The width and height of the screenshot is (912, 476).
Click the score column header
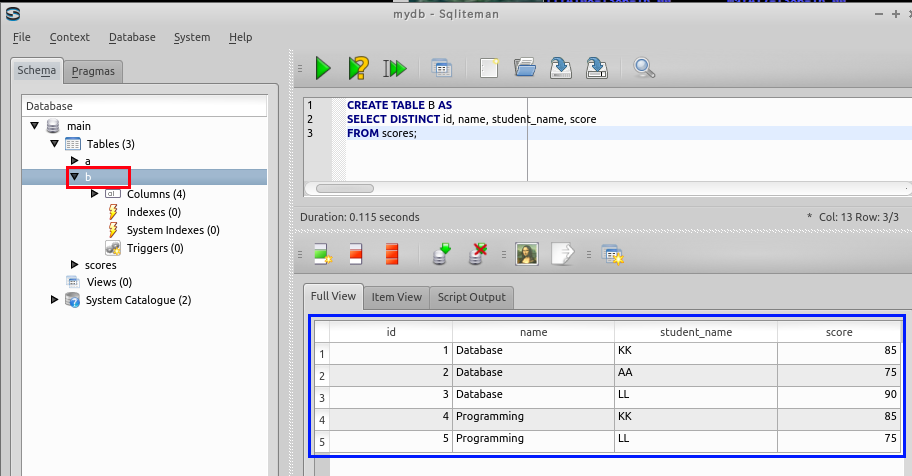coord(839,332)
